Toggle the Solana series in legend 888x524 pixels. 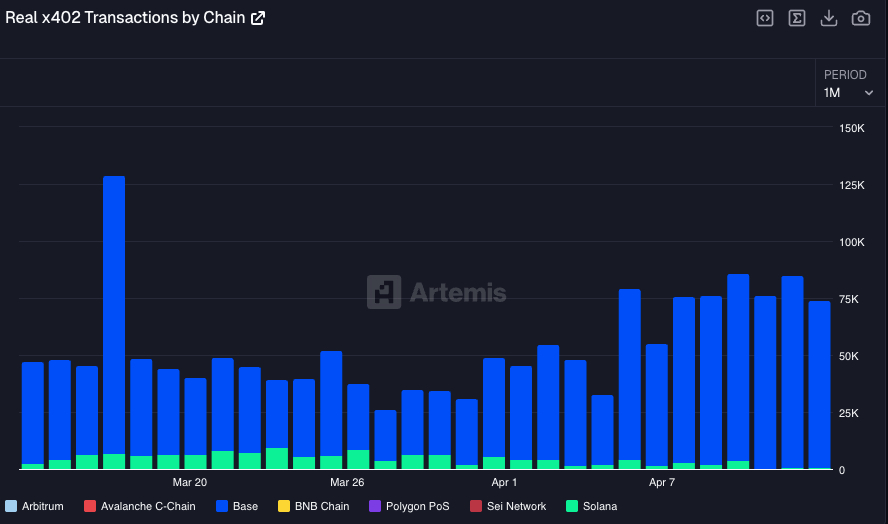click(x=591, y=506)
